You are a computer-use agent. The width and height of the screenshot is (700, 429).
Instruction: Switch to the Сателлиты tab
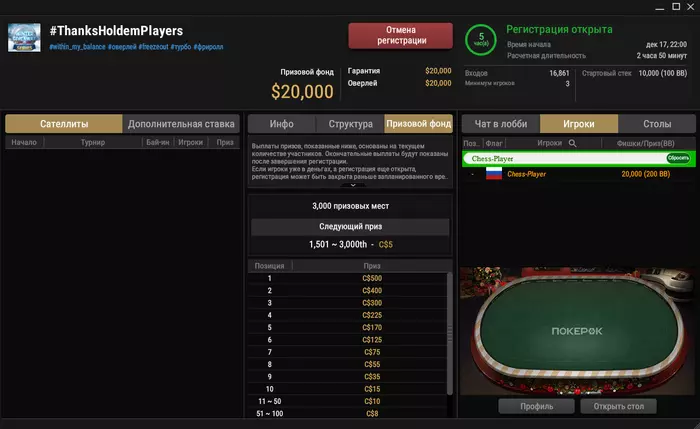pyautogui.click(x=64, y=124)
